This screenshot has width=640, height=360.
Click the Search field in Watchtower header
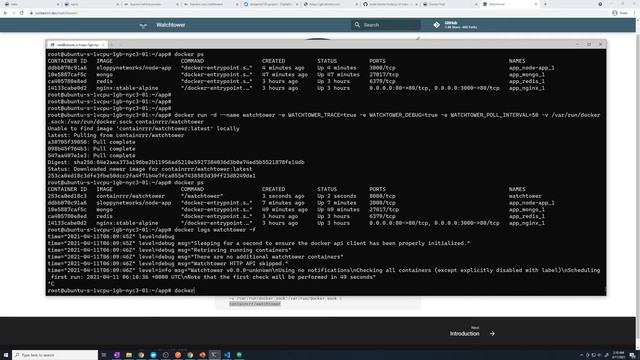pyautogui.click(x=386, y=25)
